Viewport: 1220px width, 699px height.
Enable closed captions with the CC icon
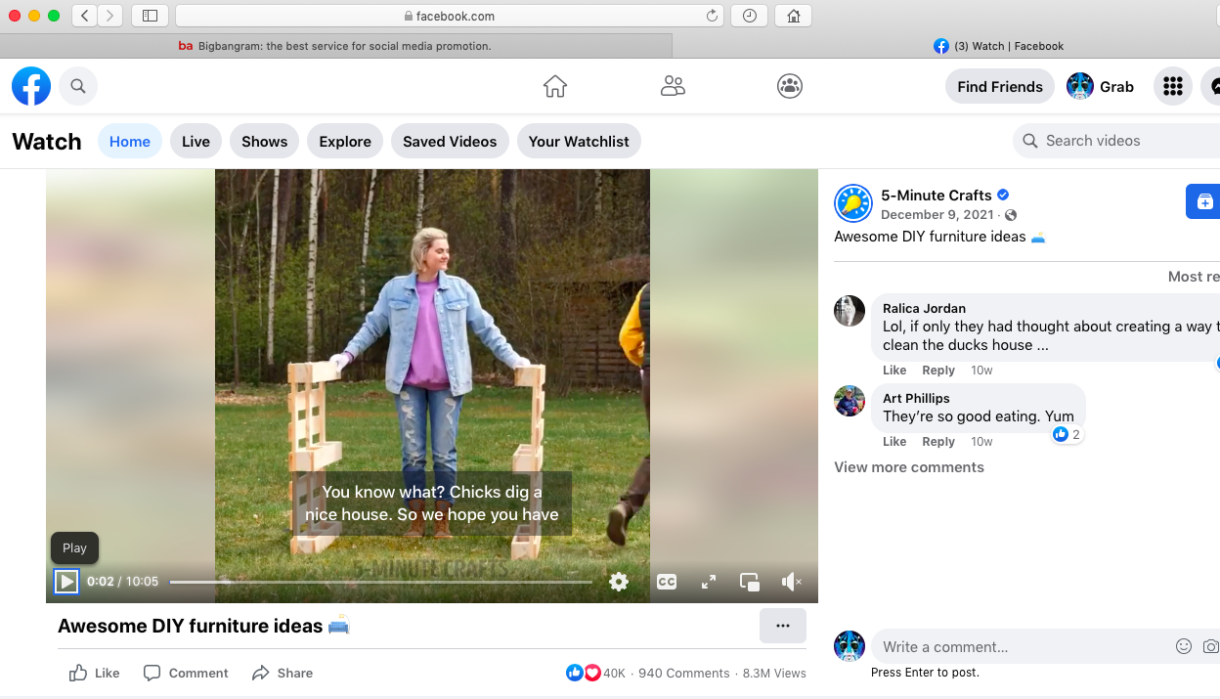pyautogui.click(x=666, y=581)
